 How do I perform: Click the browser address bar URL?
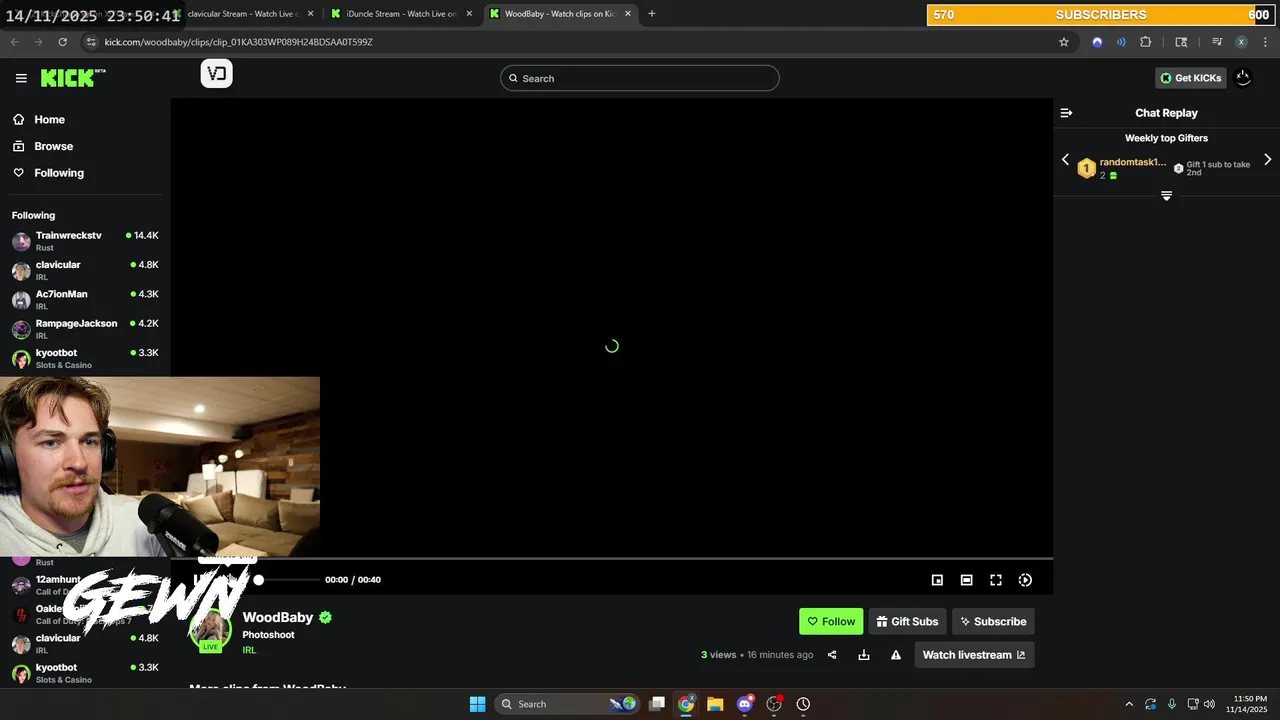coord(238,42)
